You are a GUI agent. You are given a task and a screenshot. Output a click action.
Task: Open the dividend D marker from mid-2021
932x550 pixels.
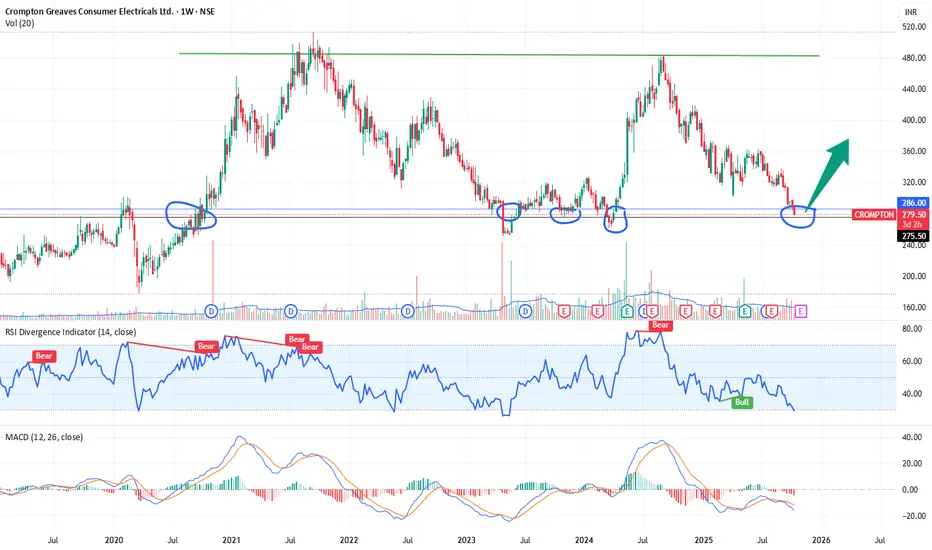click(291, 311)
